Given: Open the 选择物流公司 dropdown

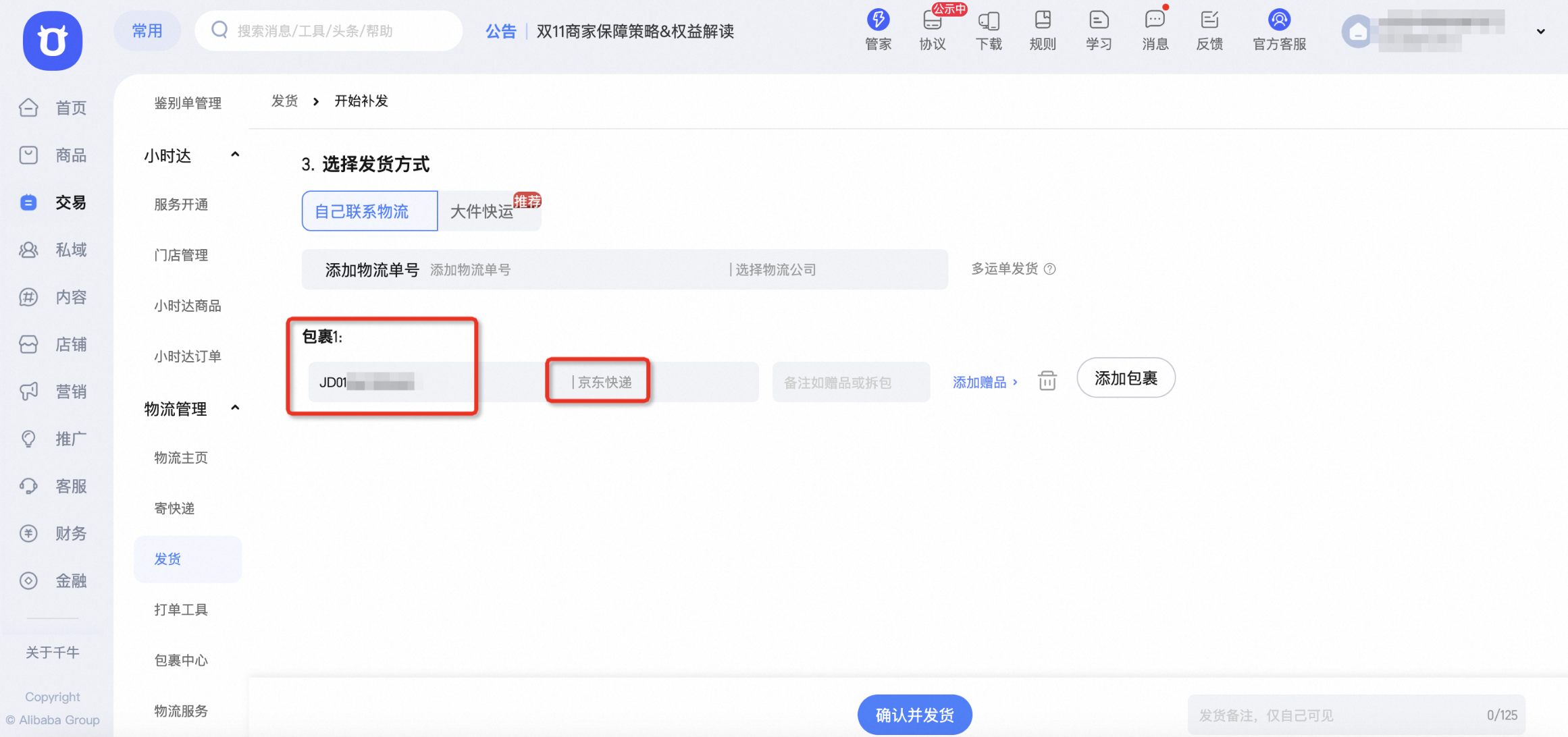Looking at the screenshot, I should tap(837, 269).
